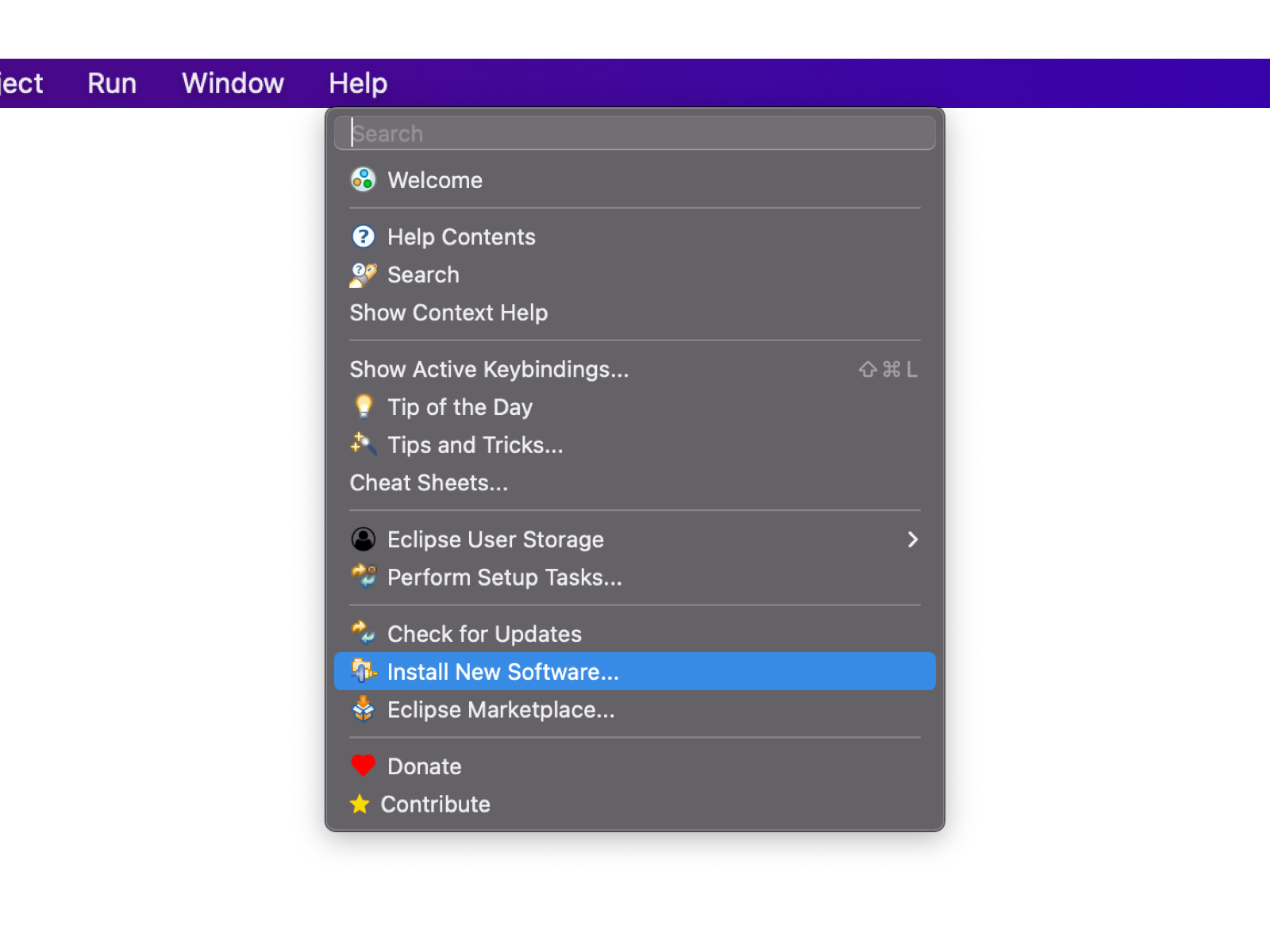Choose Help Contents label

click(461, 237)
